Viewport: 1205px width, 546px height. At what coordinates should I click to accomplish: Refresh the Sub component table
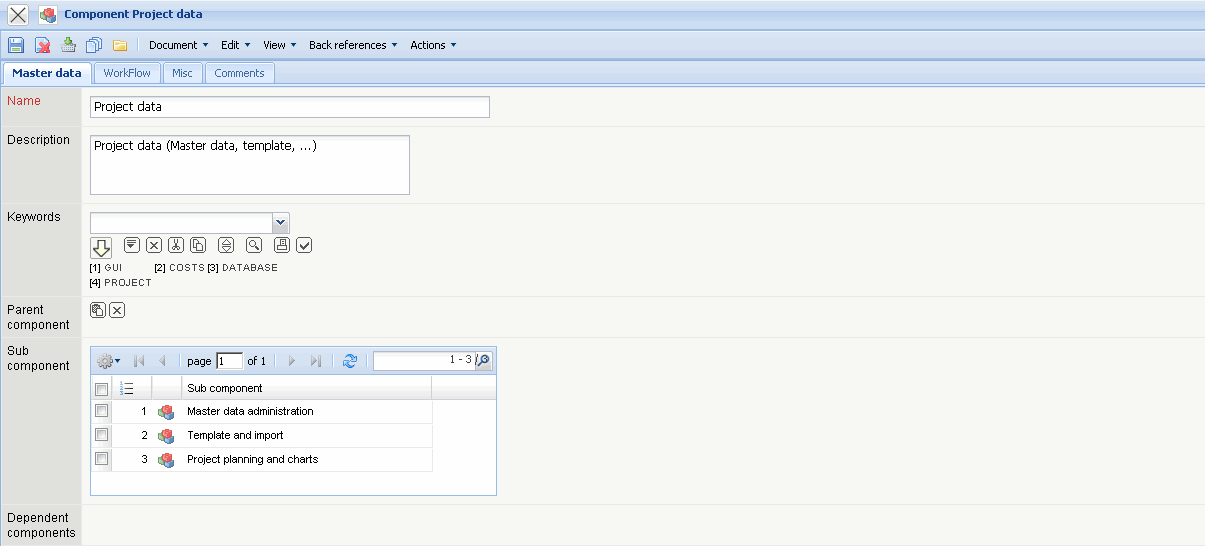click(350, 361)
